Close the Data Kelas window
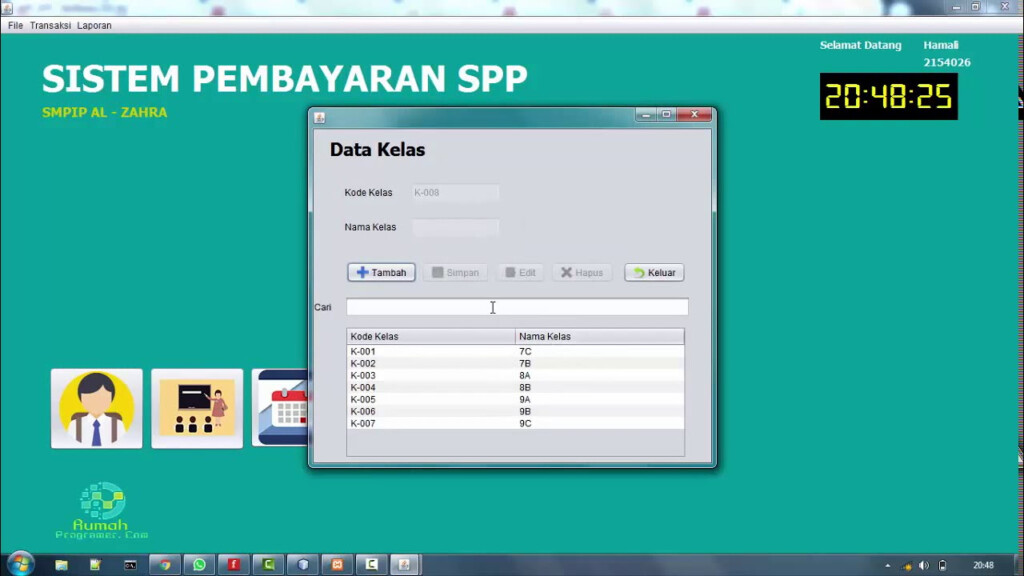This screenshot has height=576, width=1024. coord(694,114)
